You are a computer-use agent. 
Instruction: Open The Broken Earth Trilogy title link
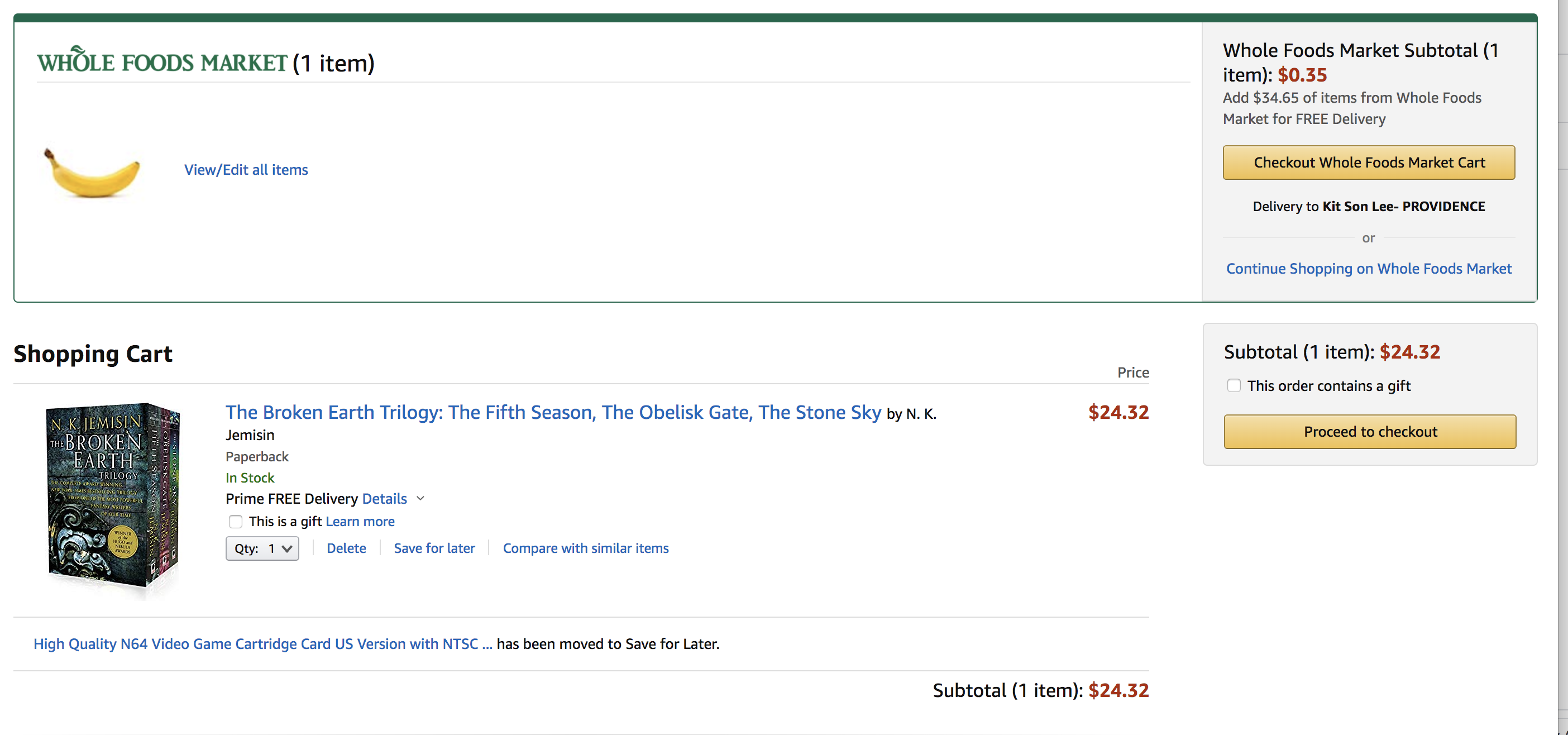pos(553,413)
